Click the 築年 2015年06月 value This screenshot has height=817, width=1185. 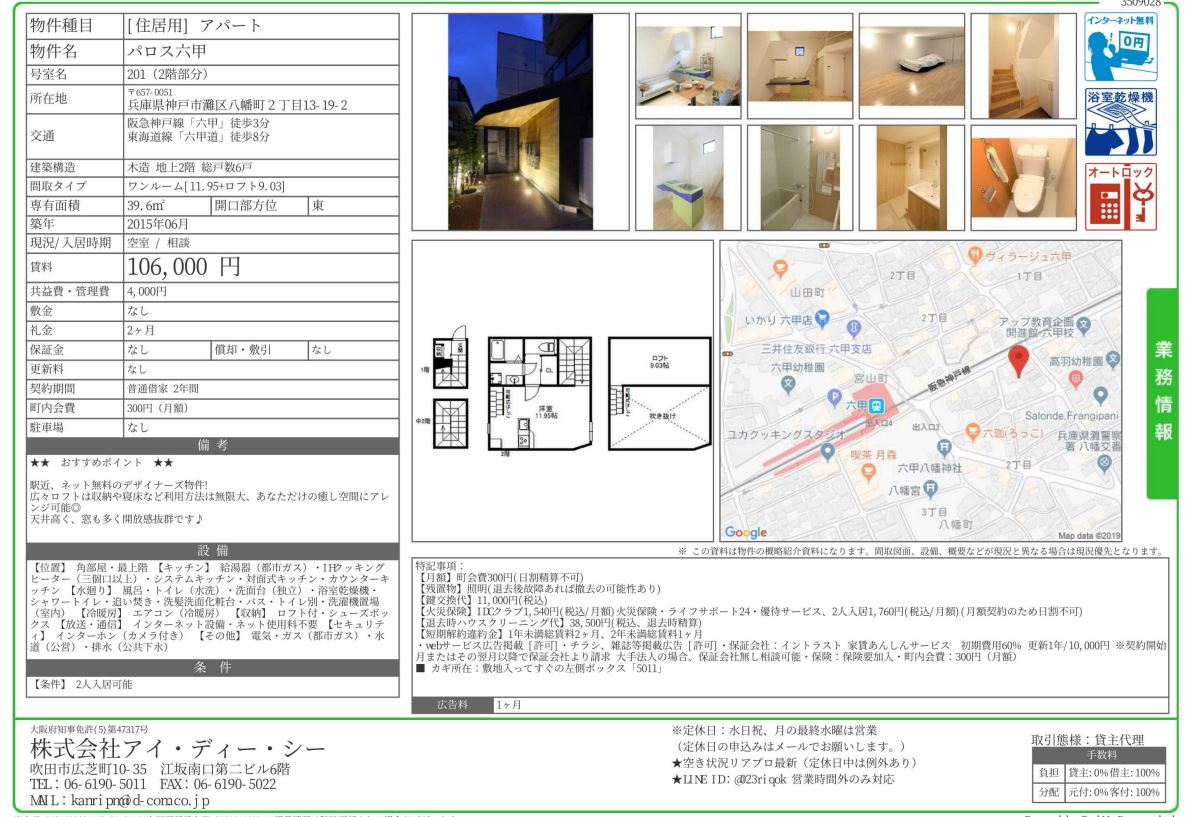click(158, 224)
